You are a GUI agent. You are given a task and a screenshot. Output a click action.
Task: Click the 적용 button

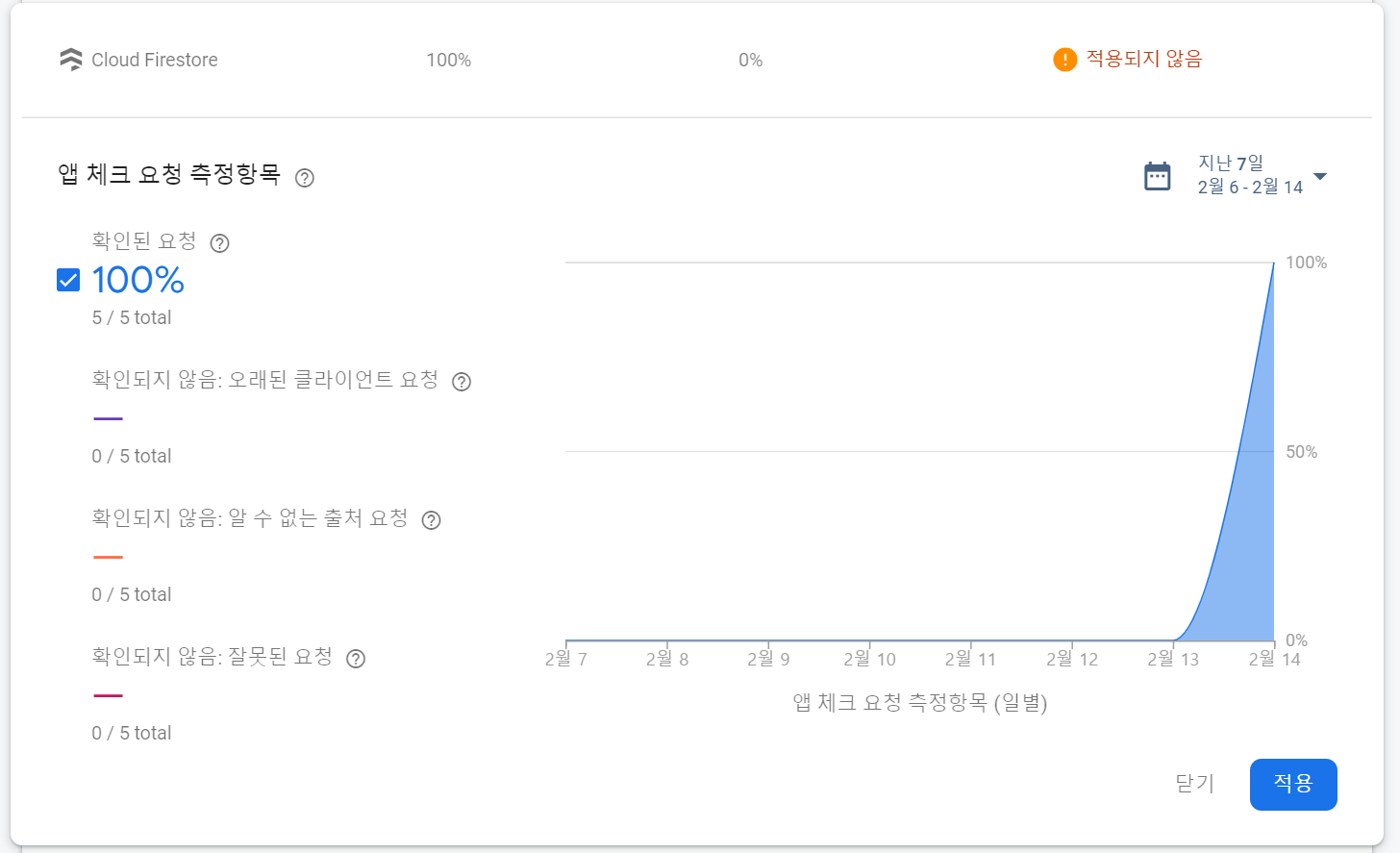point(1292,784)
